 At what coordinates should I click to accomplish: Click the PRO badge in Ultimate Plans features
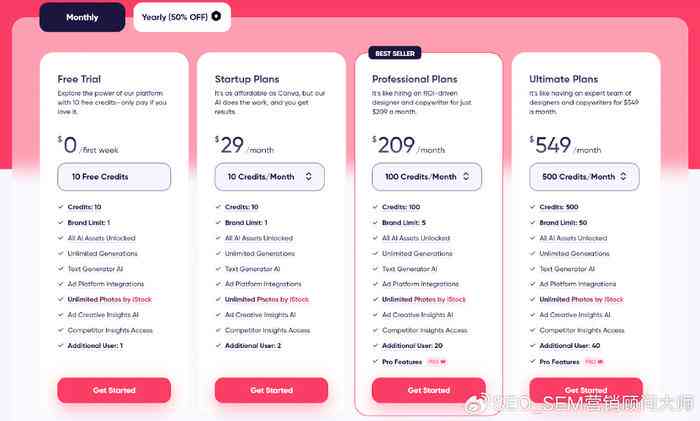pyautogui.click(x=594, y=362)
